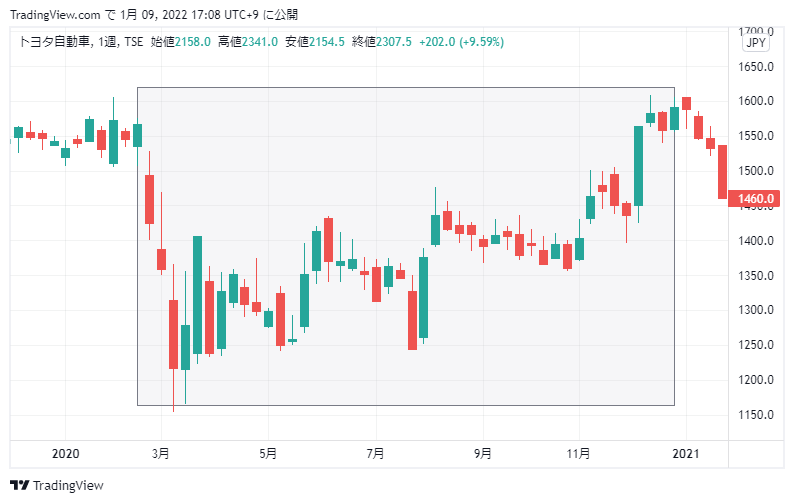Click the +202.0 (+9.59%) change value
Viewport: 794px width, 503px height.
coord(461,42)
